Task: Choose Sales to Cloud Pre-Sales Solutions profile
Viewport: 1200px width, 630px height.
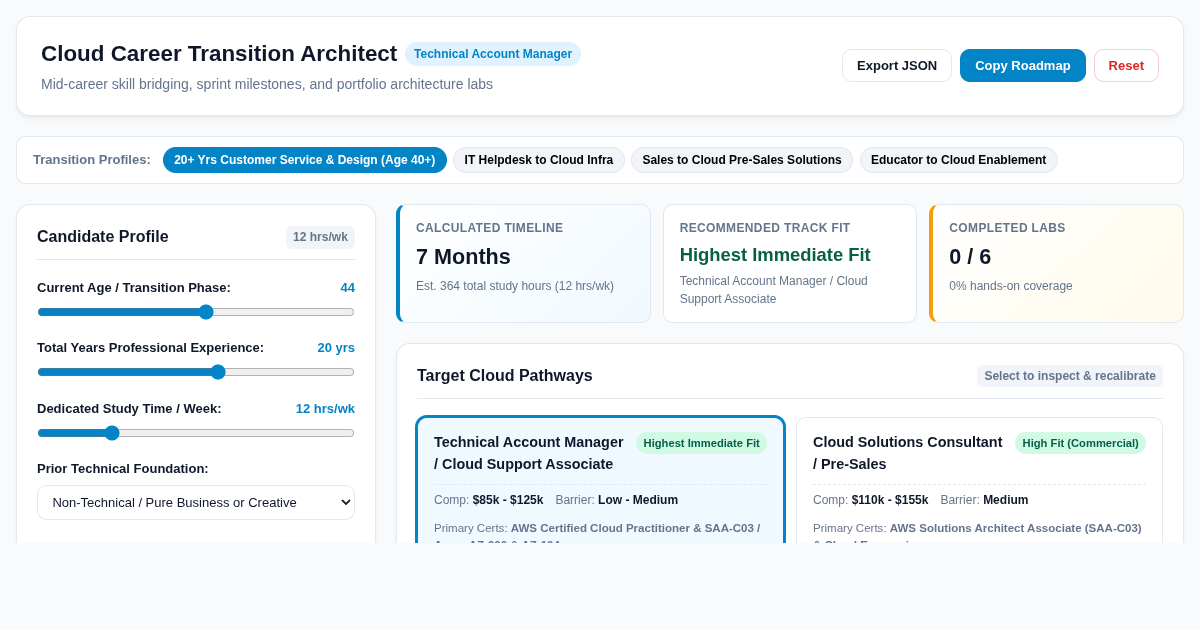Action: (x=742, y=160)
